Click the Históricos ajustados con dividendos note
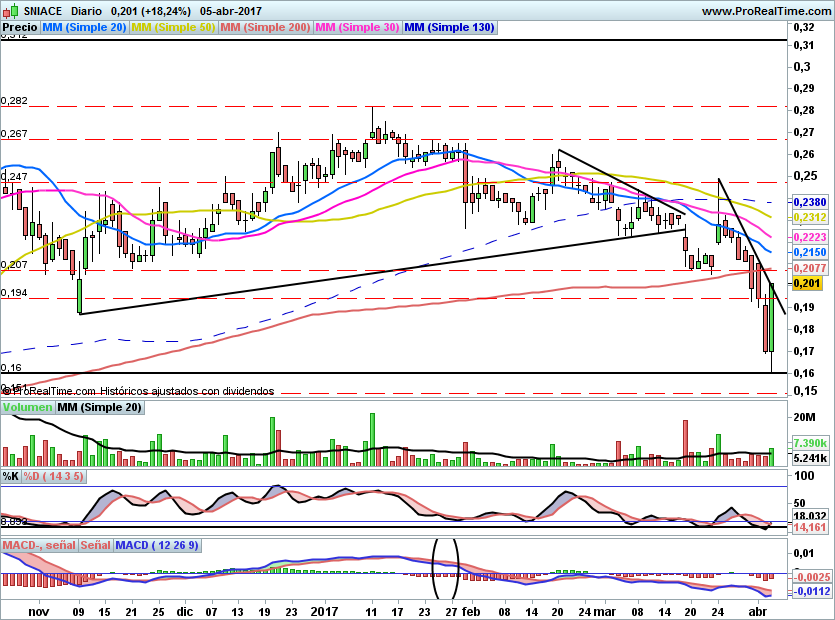Image resolution: width=835 pixels, height=620 pixels. [187, 391]
